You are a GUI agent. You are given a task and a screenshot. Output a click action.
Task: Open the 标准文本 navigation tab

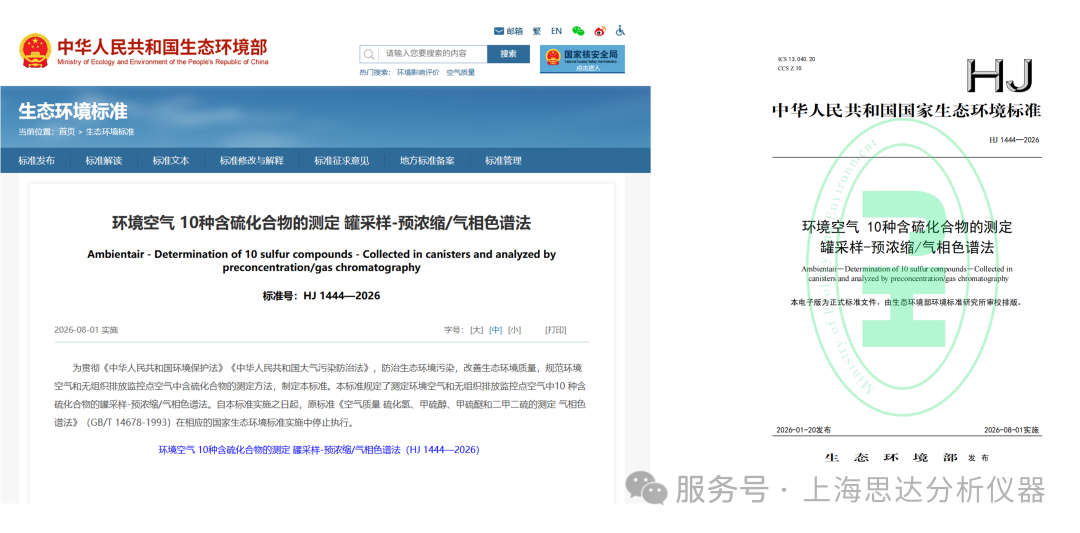point(171,161)
